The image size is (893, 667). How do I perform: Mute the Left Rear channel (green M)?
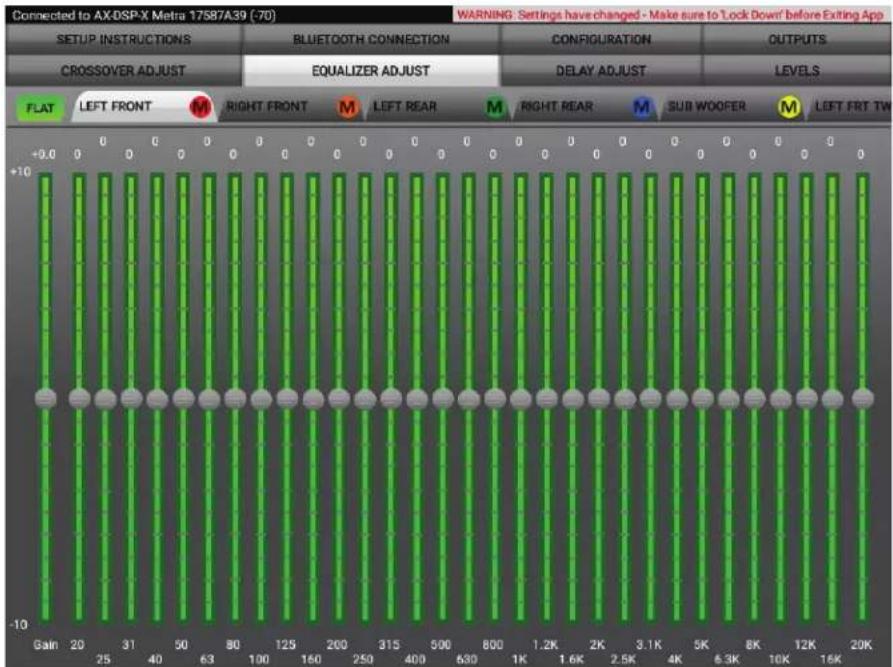pyautogui.click(x=494, y=107)
